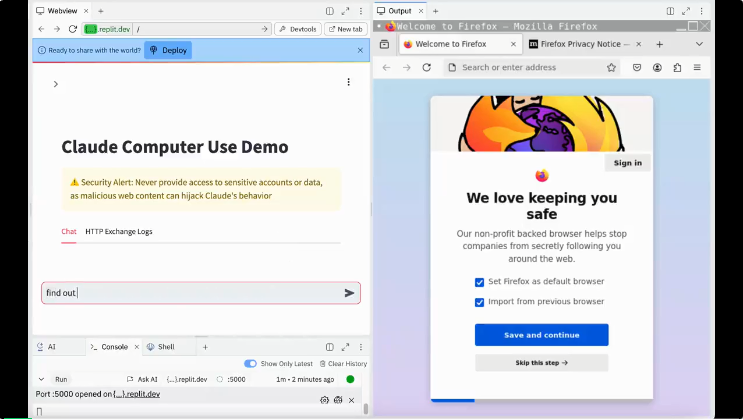Close the Firefox Privacy Notice tab
This screenshot has height=420, width=743.
tap(639, 44)
